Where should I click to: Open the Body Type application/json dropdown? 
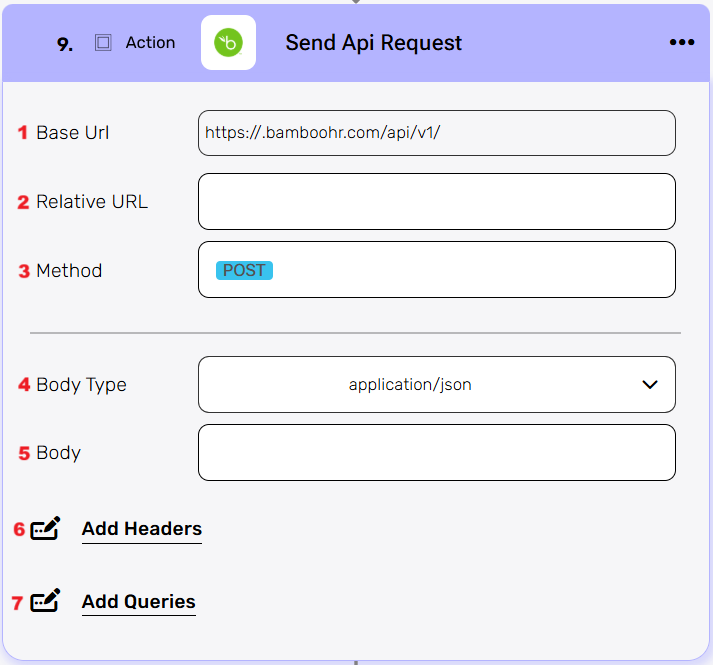436,385
